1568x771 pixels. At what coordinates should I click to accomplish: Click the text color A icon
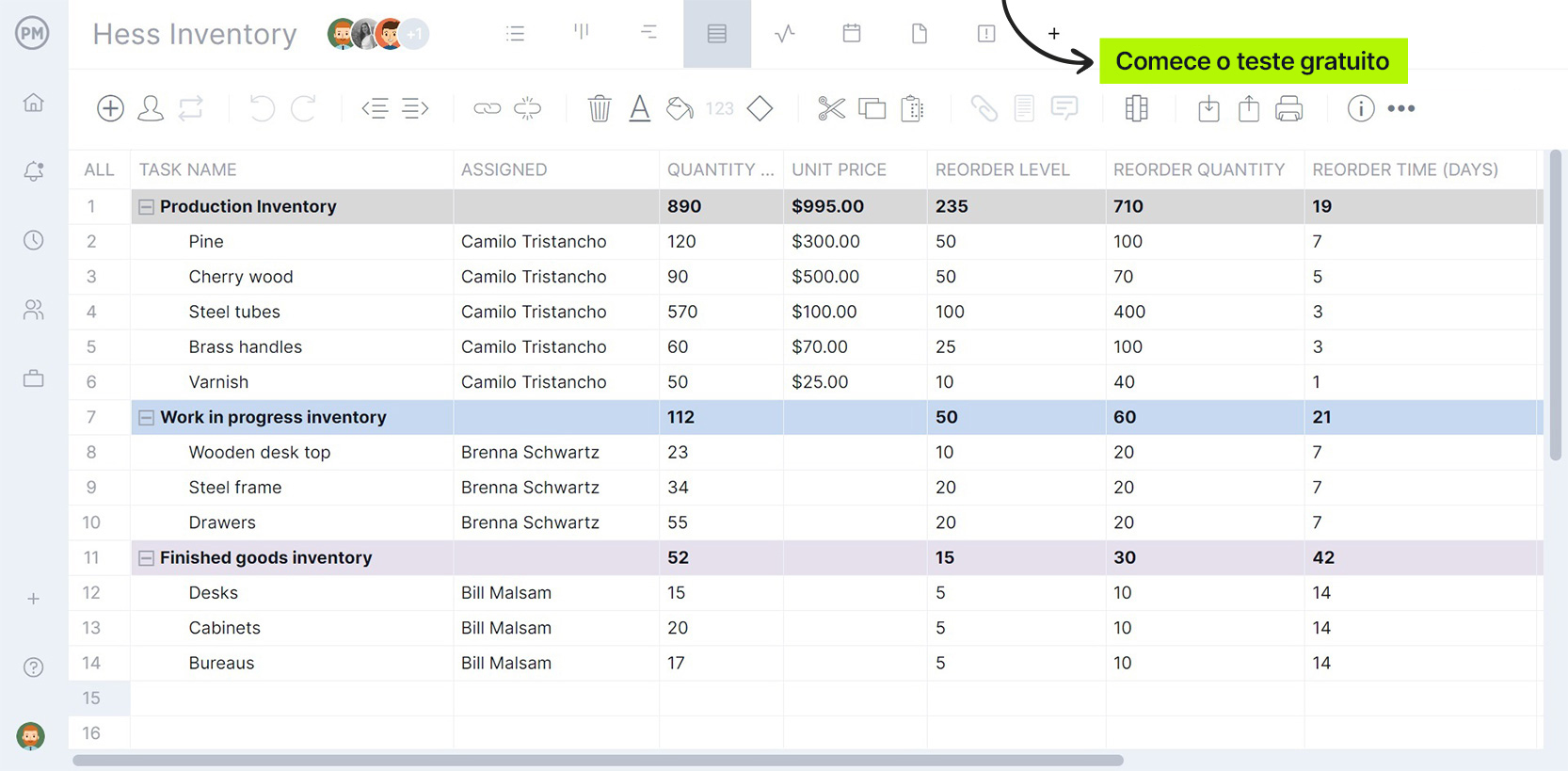coord(640,108)
